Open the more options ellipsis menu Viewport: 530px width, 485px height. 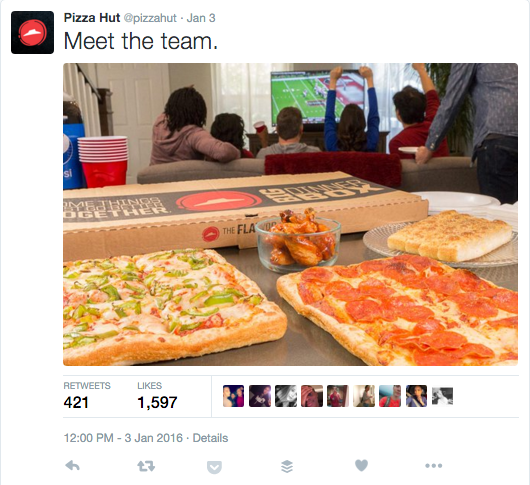coord(434,466)
